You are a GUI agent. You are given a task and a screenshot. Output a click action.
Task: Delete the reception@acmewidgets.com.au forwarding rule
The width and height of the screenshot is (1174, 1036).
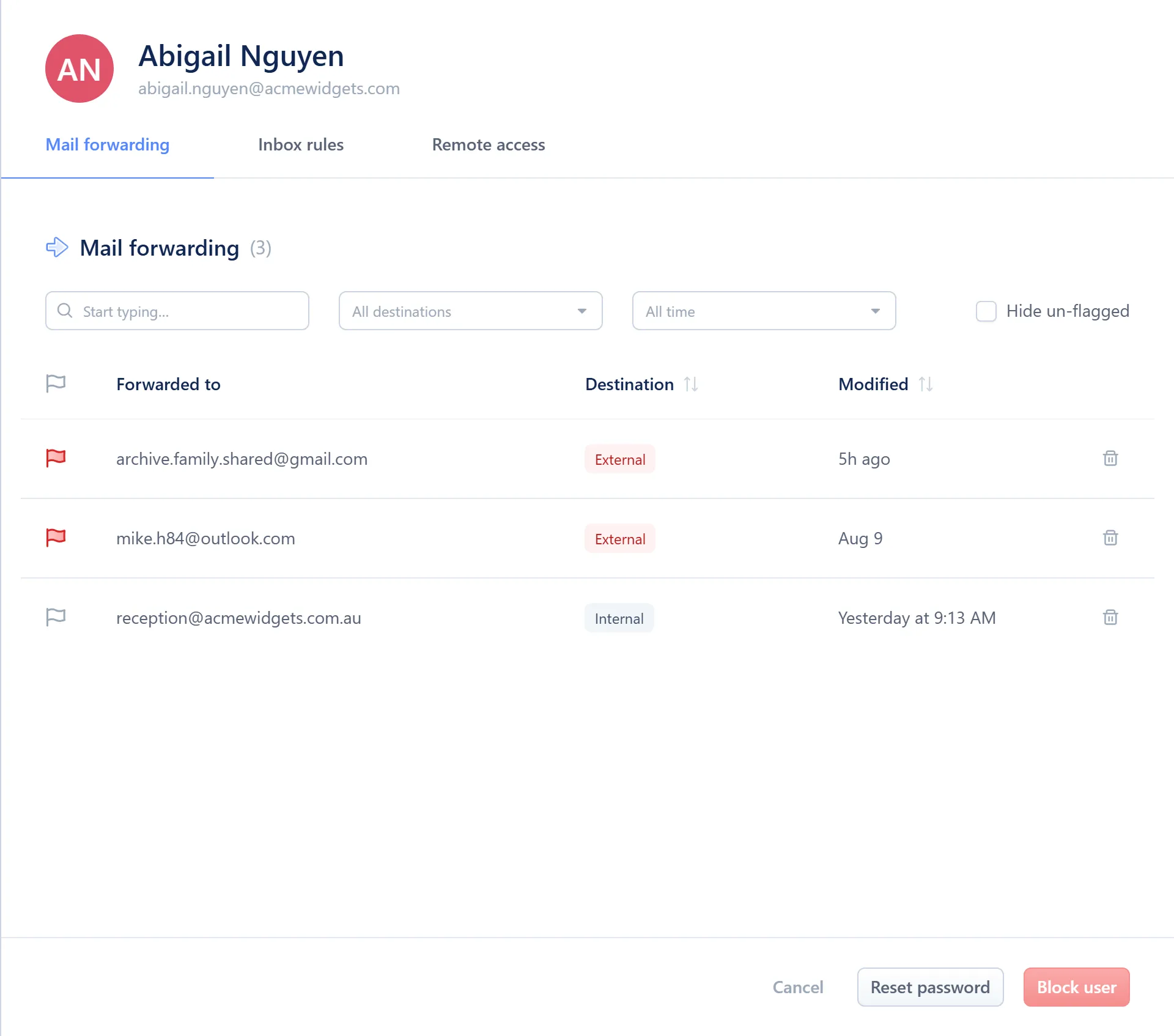[1110, 617]
